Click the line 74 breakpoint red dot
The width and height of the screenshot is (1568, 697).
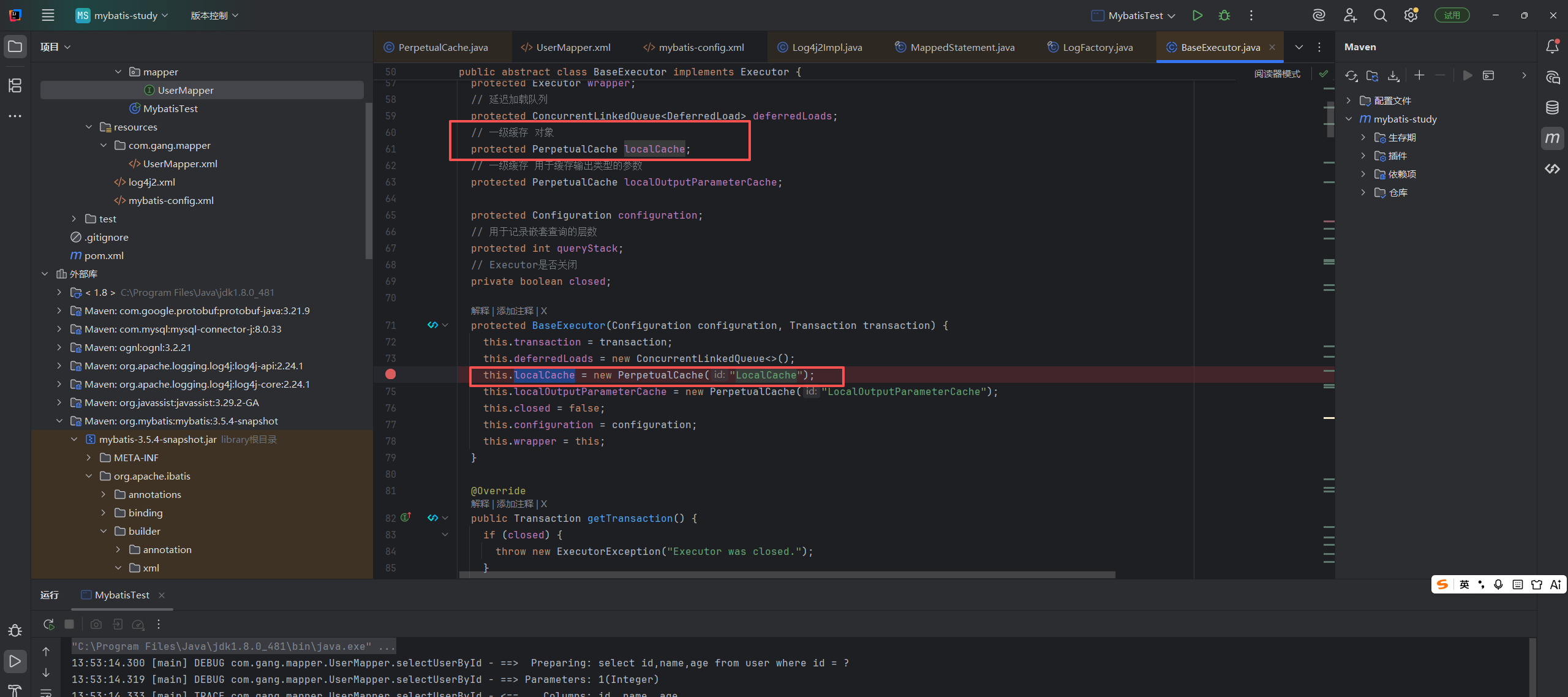click(390, 374)
